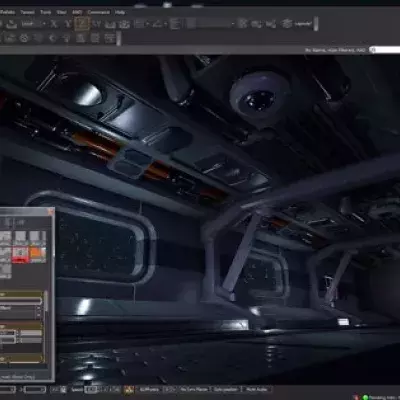400x400 pixels.
Task: Toggle the AI/Physics button
Action: point(149,389)
